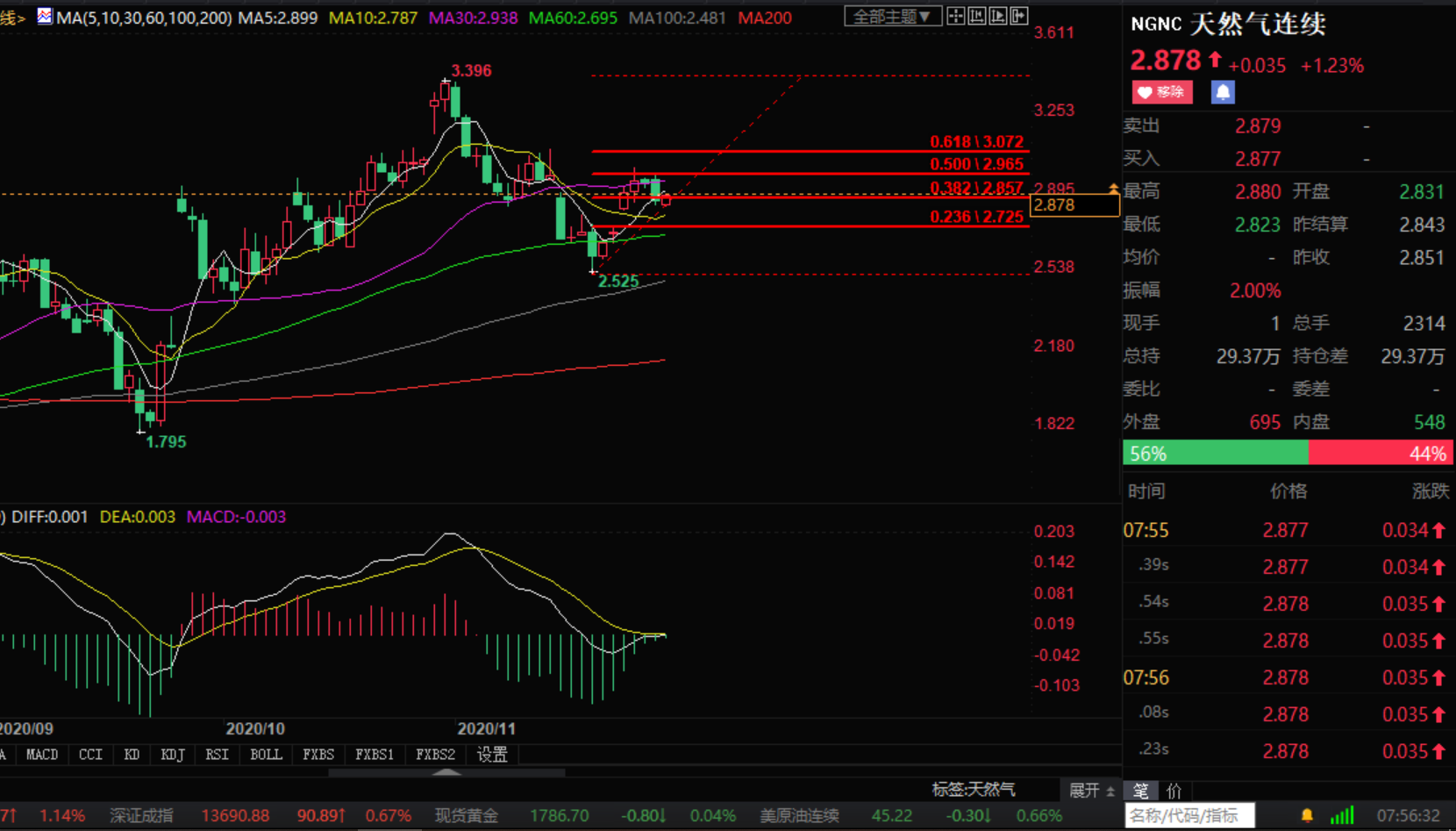Click the second chart toolbar icon beside crosshair

[x=977, y=17]
